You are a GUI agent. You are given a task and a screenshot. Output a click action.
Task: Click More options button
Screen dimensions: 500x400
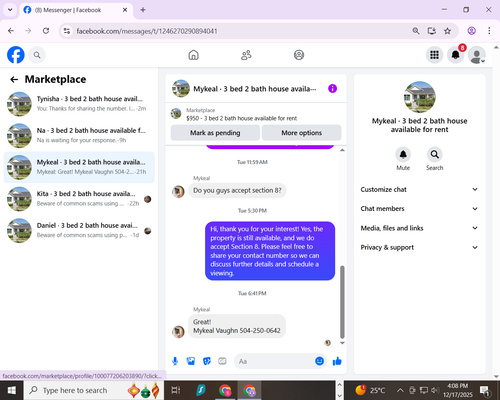coord(301,133)
